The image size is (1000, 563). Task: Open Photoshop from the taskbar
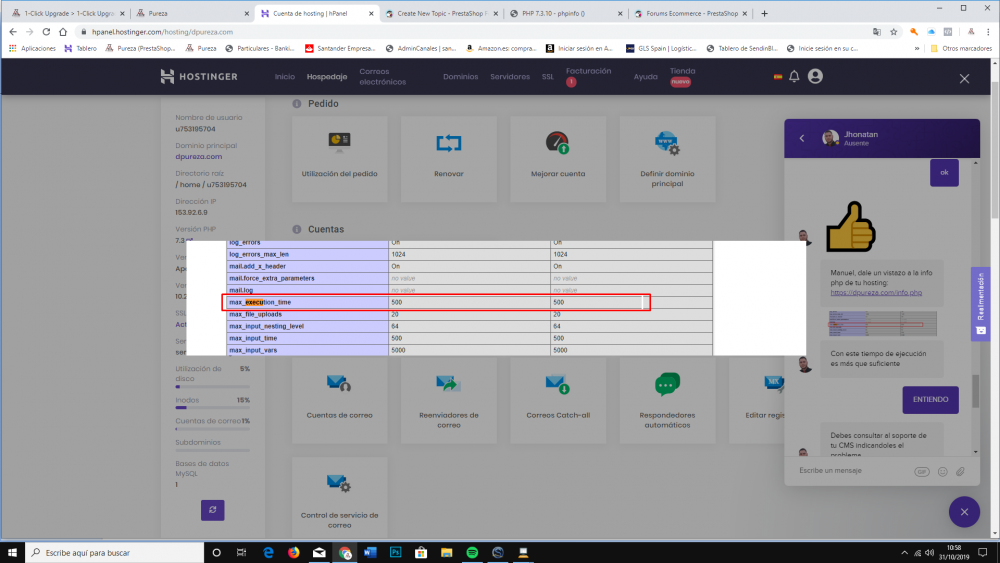pyautogui.click(x=395, y=553)
